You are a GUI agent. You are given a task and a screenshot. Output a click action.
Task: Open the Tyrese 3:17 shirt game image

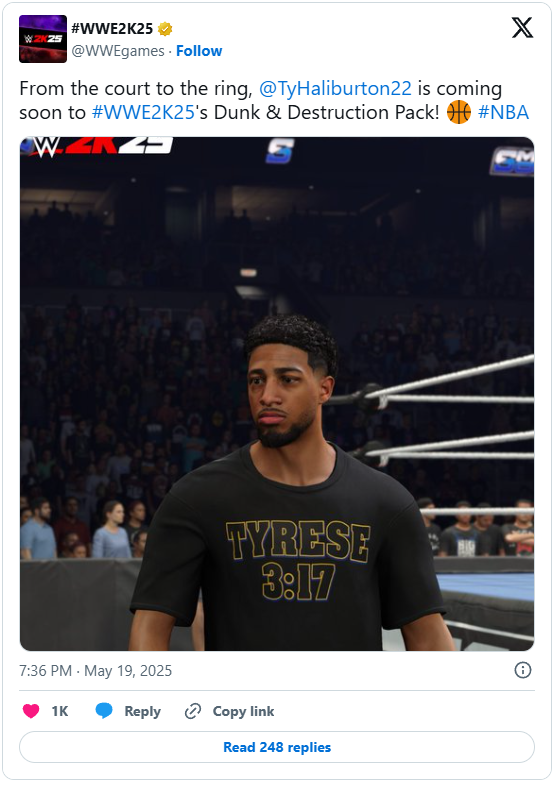coord(277,394)
